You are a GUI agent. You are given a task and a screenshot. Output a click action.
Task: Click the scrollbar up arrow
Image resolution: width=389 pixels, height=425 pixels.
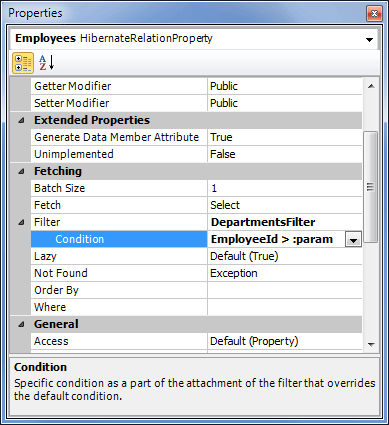pos(371,86)
